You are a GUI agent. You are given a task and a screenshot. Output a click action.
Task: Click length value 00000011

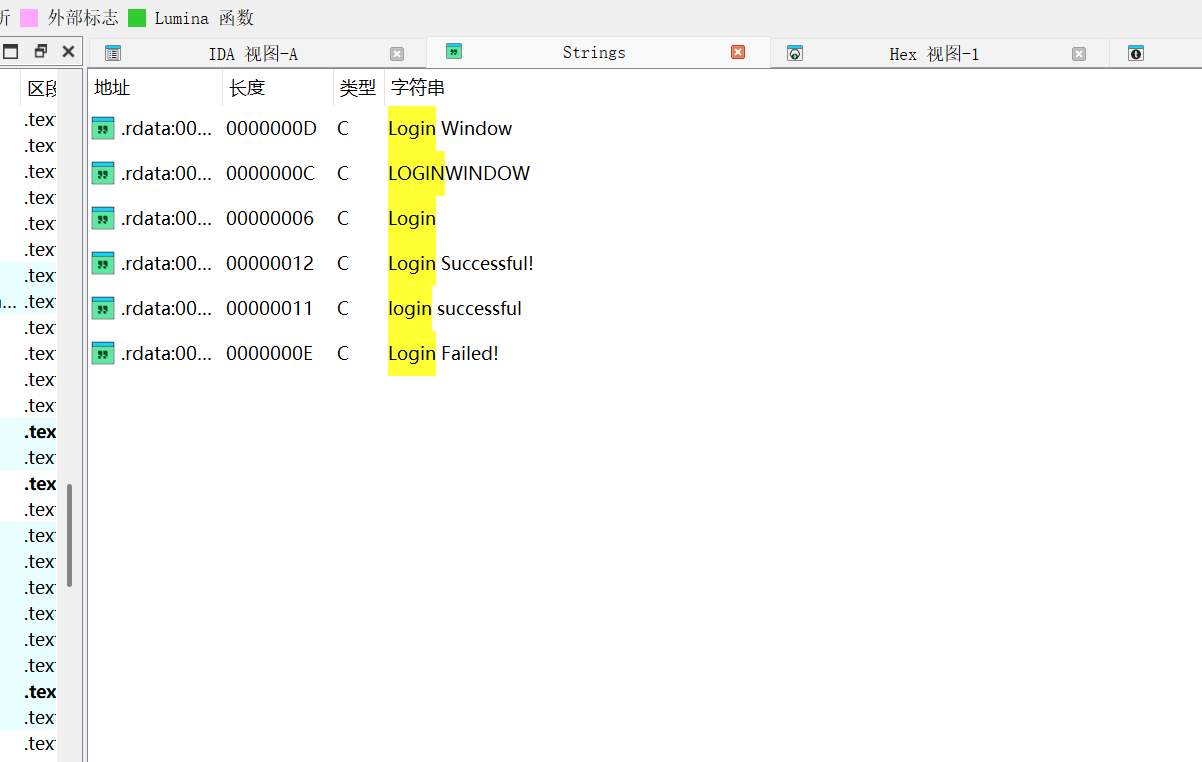pos(270,308)
